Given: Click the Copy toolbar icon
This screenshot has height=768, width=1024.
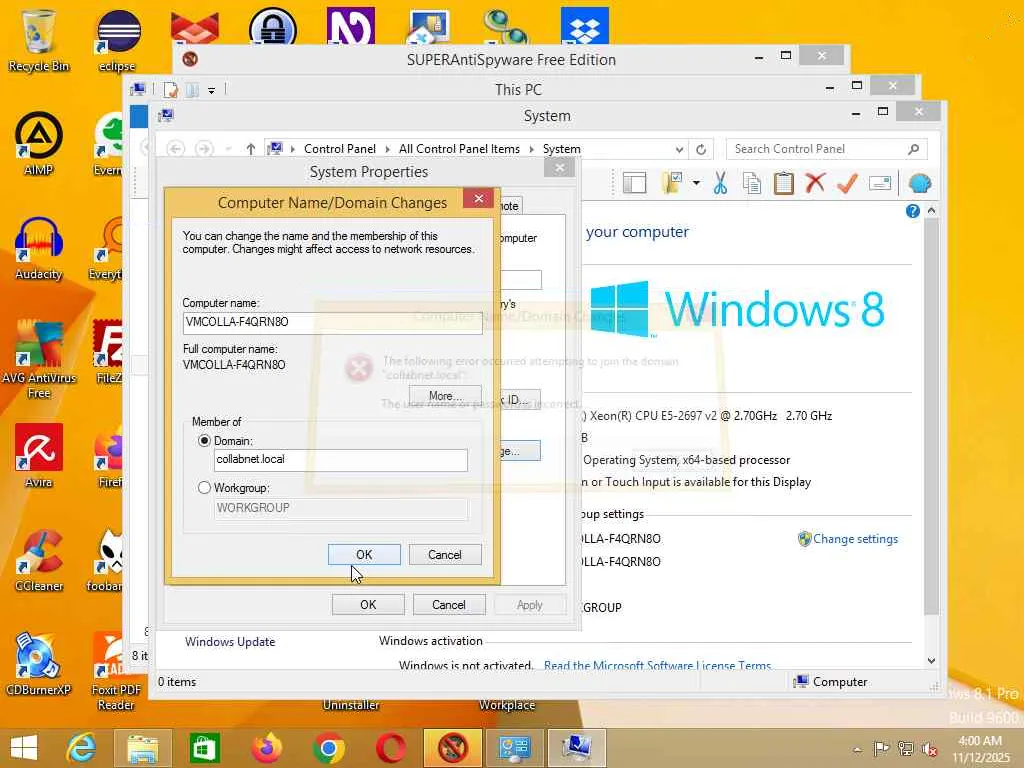Looking at the screenshot, I should [752, 184].
